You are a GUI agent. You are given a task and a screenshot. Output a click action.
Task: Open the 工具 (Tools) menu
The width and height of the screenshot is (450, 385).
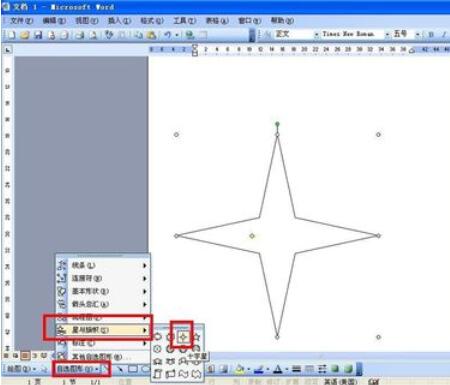184,21
